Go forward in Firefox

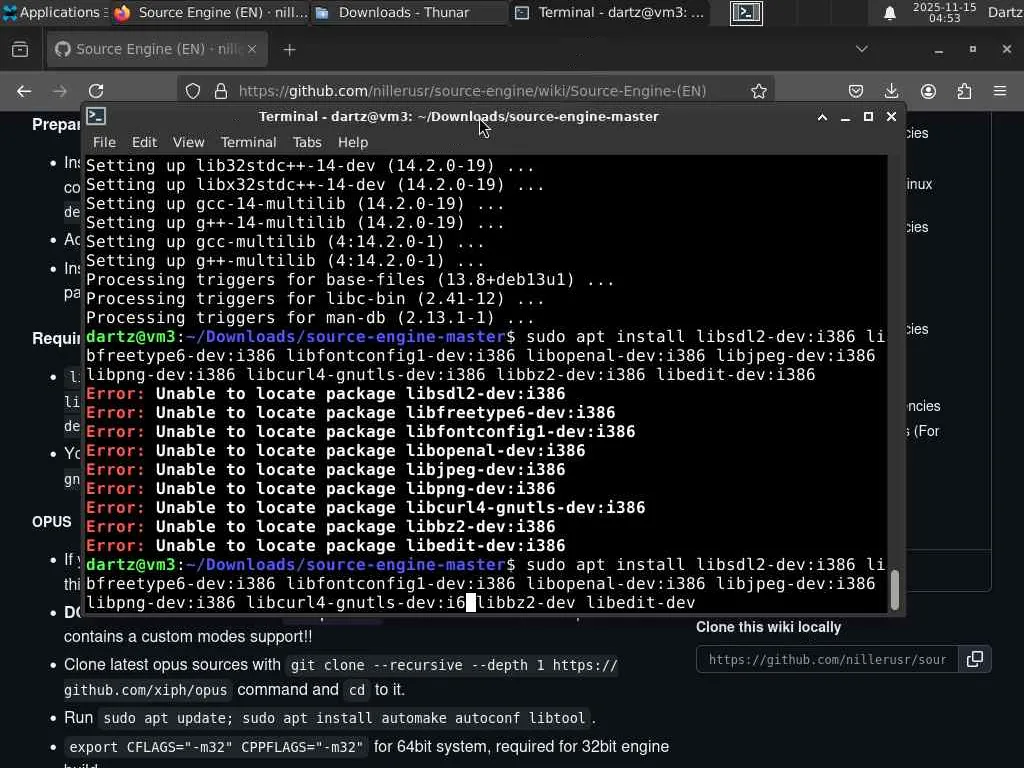[x=60, y=91]
